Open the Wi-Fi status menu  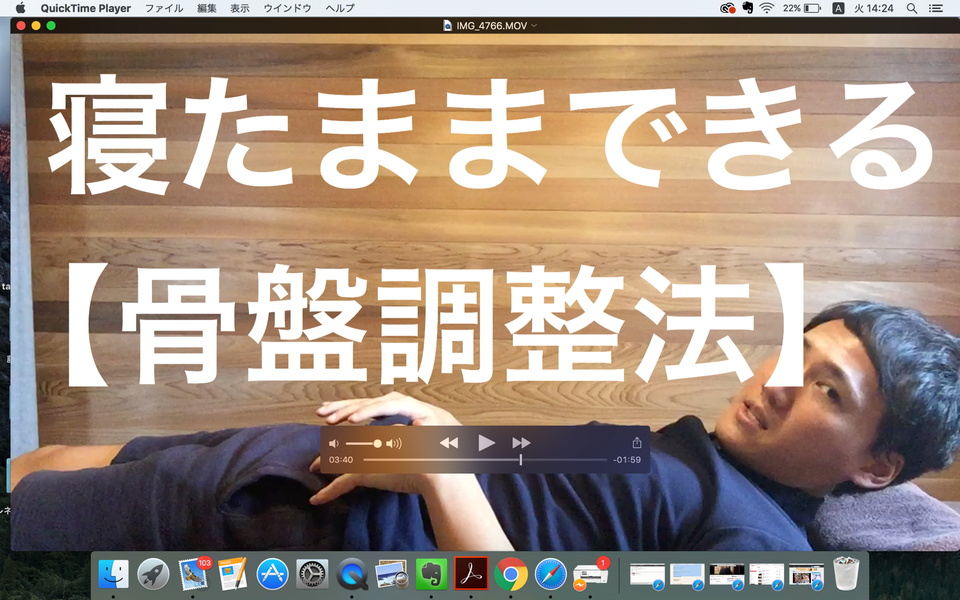767,8
